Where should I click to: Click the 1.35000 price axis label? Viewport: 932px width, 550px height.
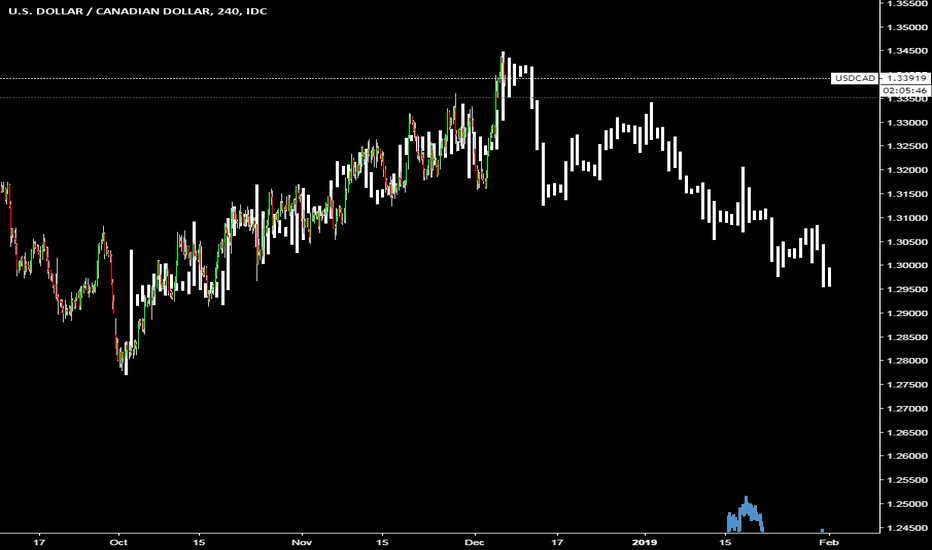907,27
